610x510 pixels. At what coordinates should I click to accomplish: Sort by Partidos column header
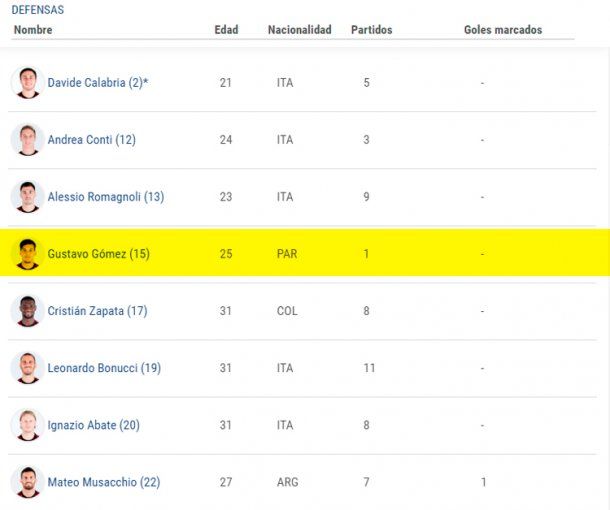(x=371, y=30)
